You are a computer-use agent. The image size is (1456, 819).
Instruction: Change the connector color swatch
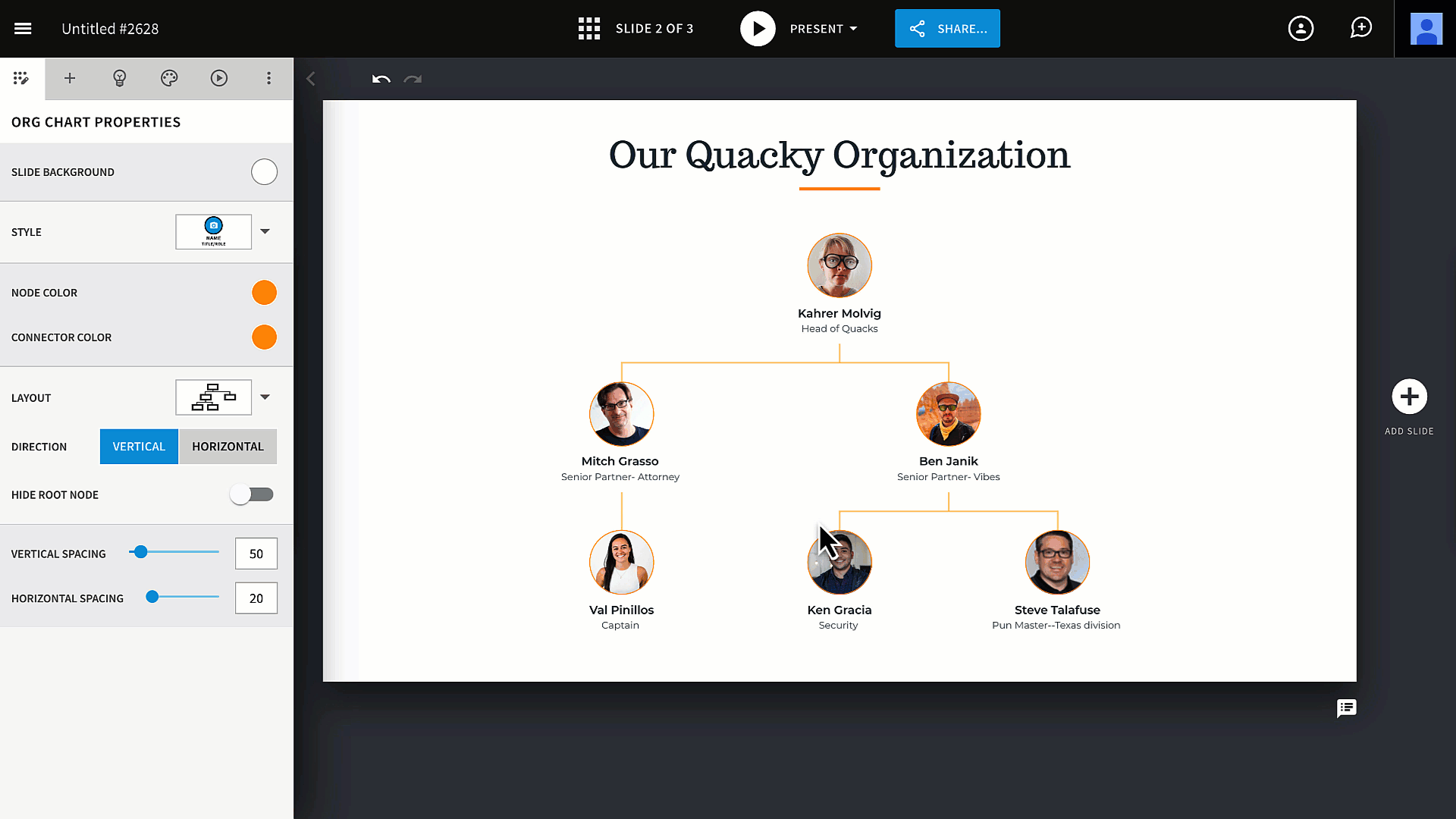click(x=264, y=337)
